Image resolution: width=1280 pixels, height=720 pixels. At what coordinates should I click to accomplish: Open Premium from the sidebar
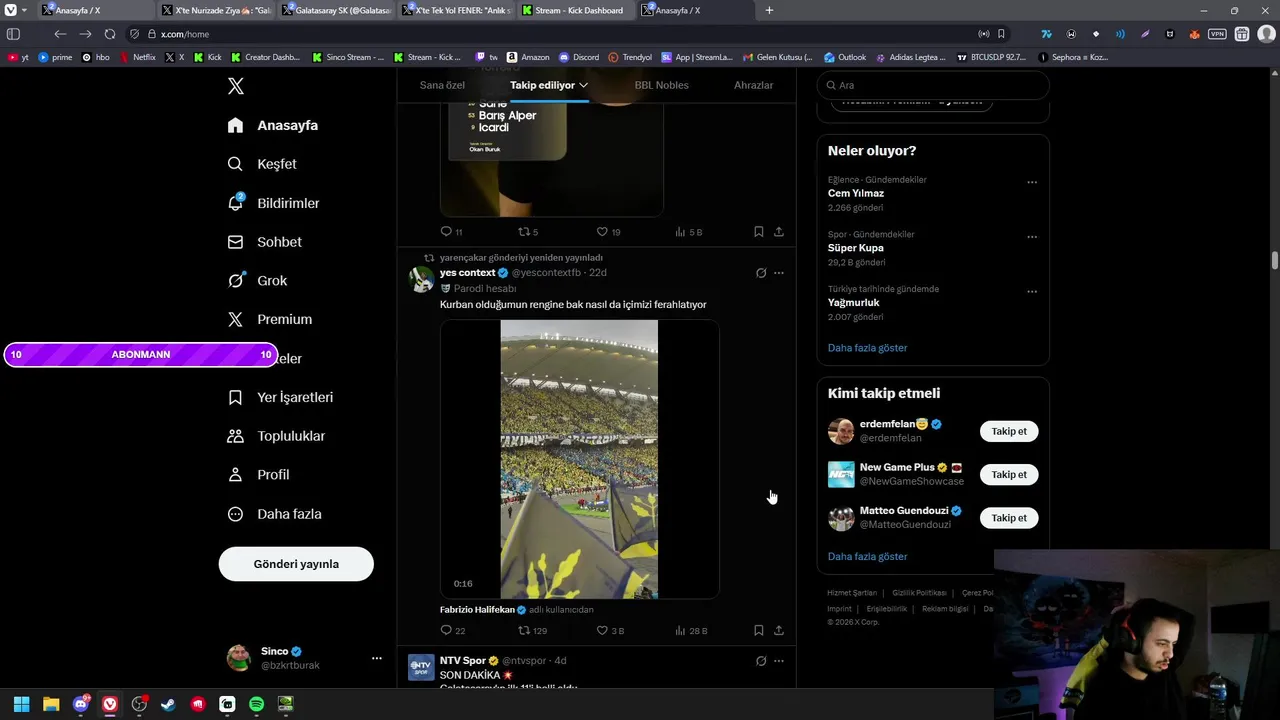[x=269, y=319]
